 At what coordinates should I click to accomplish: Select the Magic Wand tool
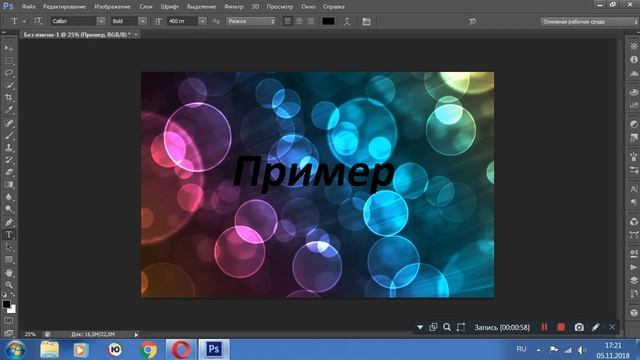[9, 85]
